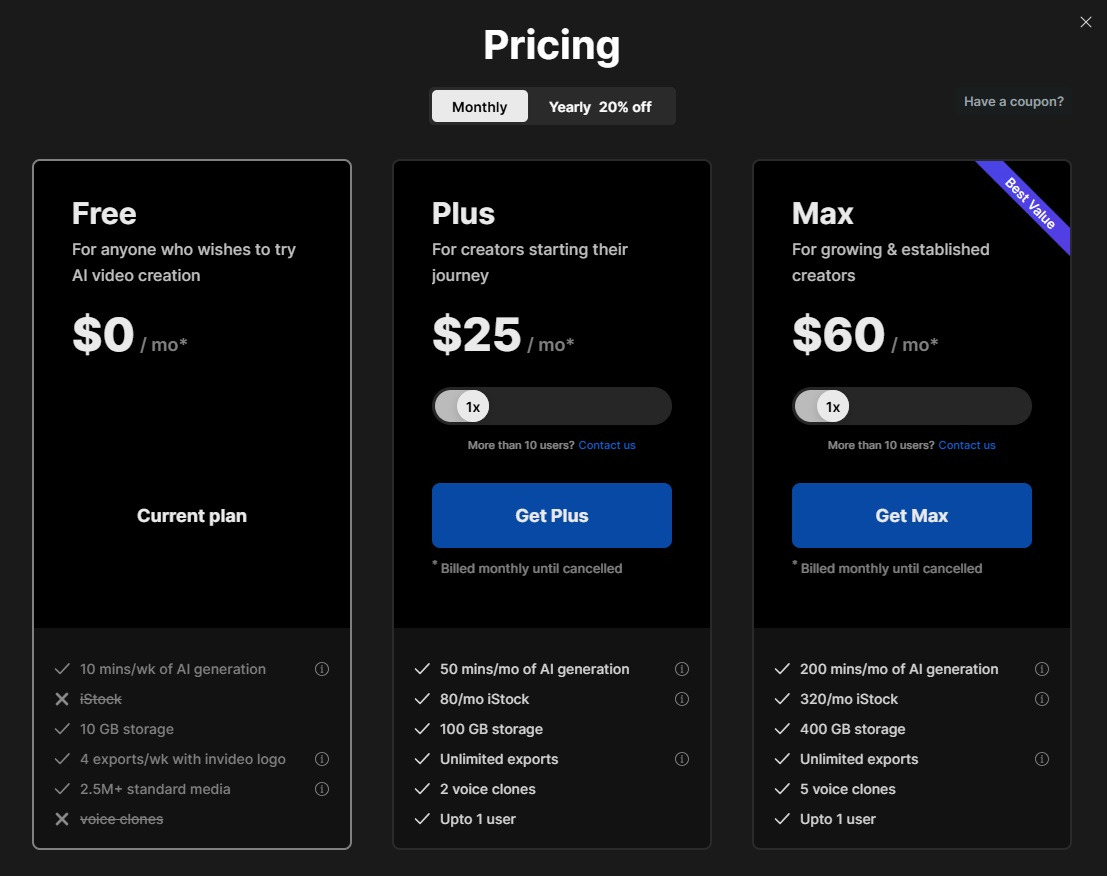Click the Max plan 1x user slider
The height and width of the screenshot is (876, 1107).
[x=833, y=407]
